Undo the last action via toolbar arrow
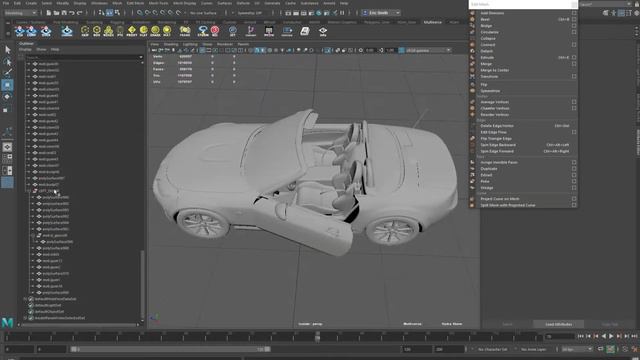Viewport: 640px width, 360px height. click(72, 13)
